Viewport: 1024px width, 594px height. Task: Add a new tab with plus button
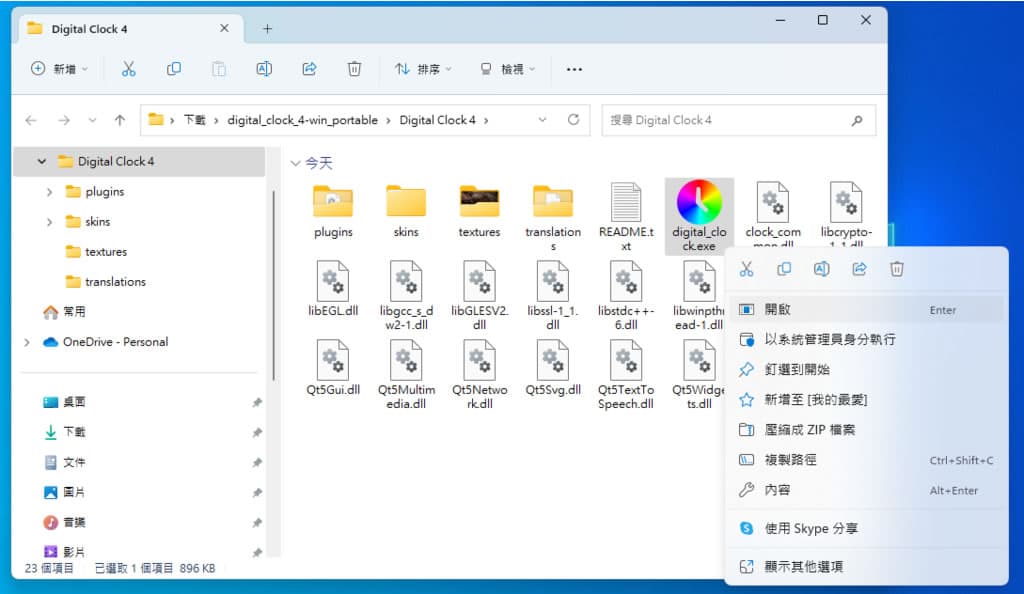[x=267, y=29]
